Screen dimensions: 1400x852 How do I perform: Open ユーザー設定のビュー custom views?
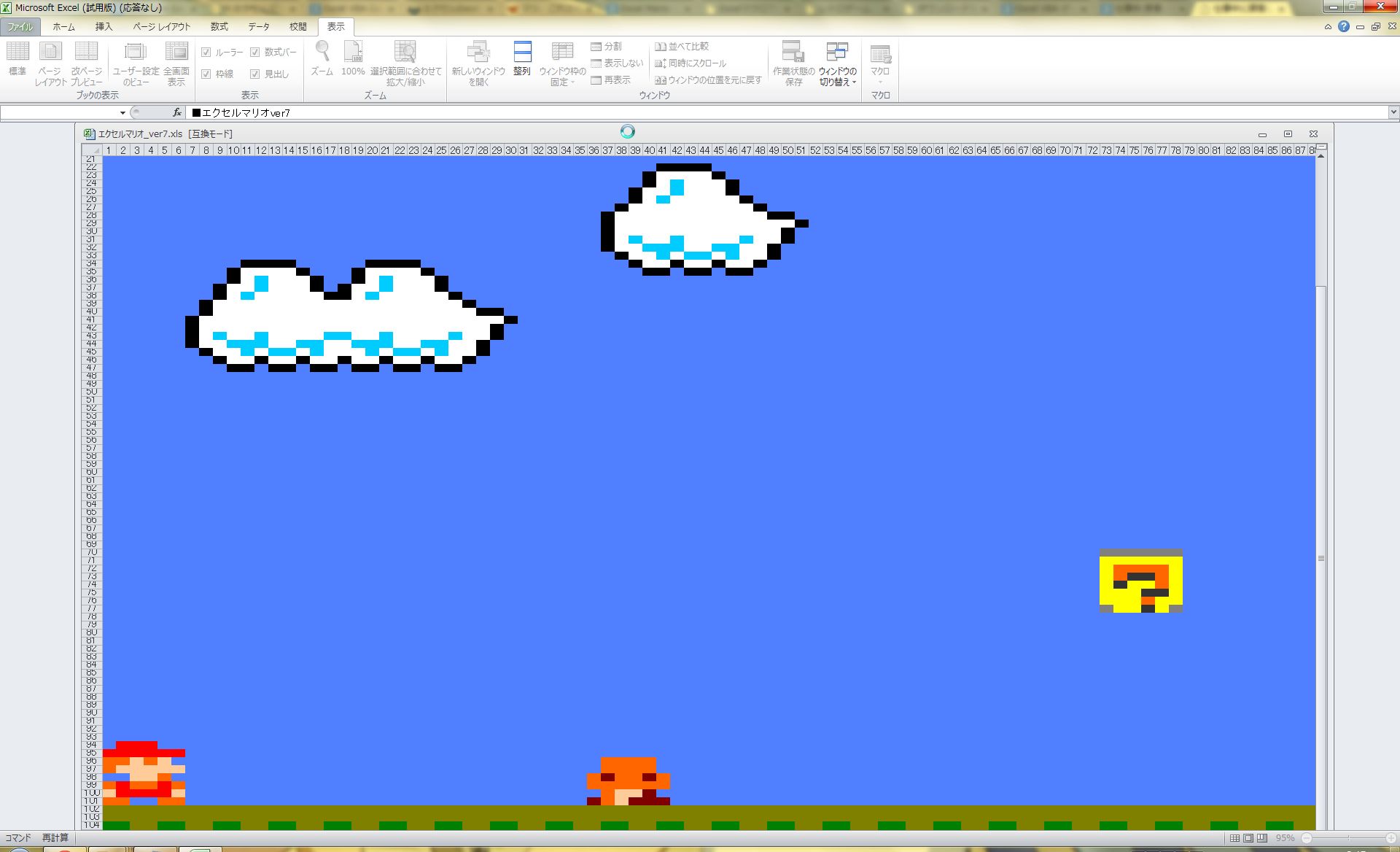[x=136, y=63]
